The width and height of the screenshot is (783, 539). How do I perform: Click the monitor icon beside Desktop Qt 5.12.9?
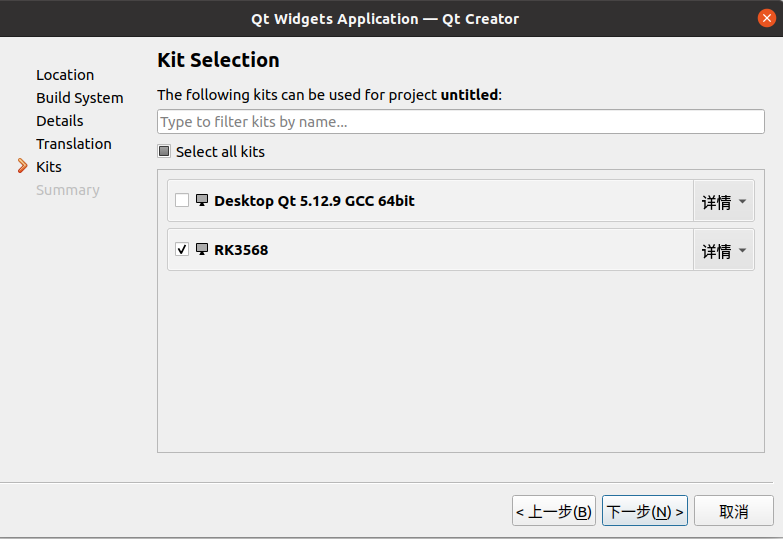coord(202,200)
